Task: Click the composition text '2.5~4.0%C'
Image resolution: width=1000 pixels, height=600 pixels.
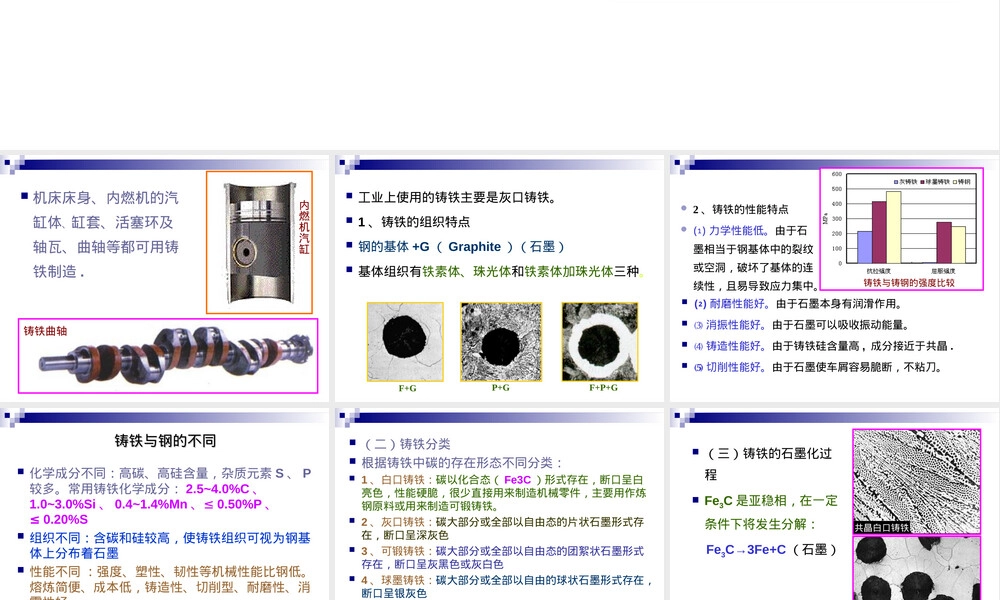Action: pos(217,489)
